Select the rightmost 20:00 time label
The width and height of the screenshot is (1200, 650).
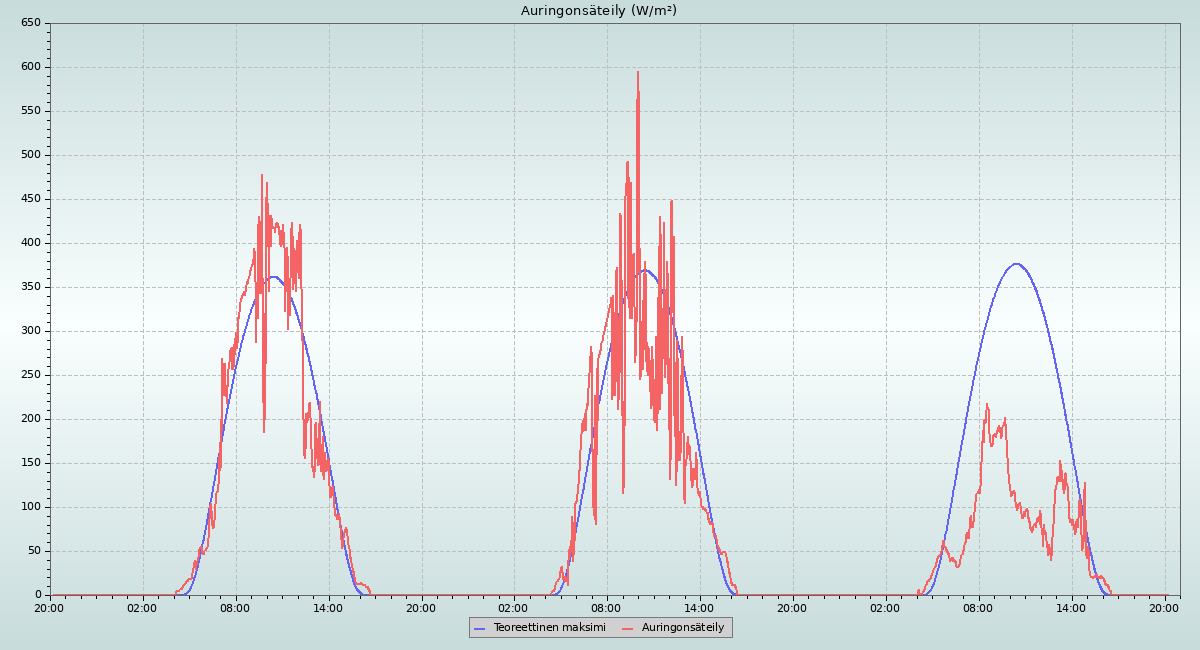click(x=1165, y=607)
